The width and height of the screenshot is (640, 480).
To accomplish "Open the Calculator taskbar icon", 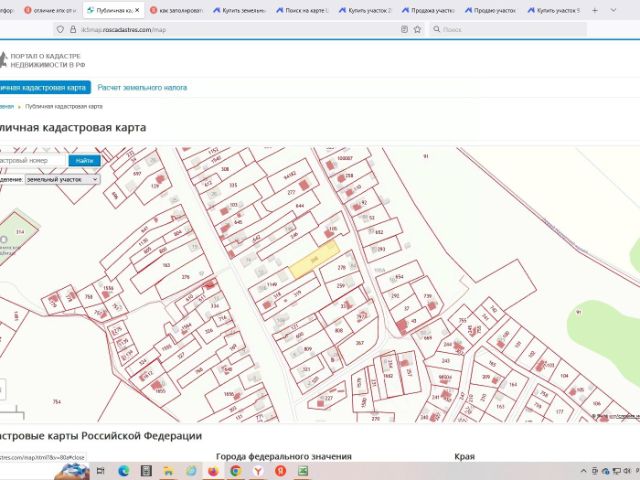I will pyautogui.click(x=146, y=471).
